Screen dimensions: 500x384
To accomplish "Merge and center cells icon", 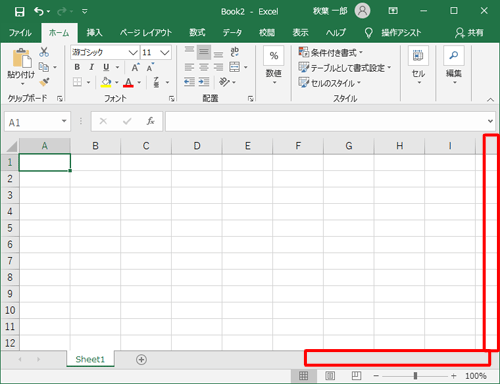I will point(235,67).
